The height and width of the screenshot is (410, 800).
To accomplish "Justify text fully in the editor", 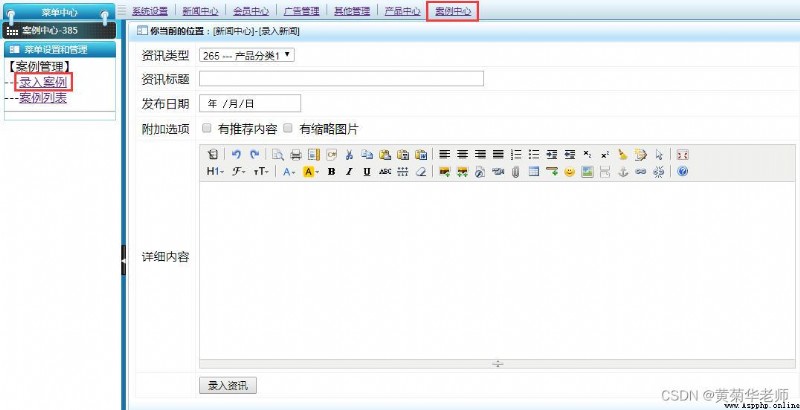I will [498, 155].
